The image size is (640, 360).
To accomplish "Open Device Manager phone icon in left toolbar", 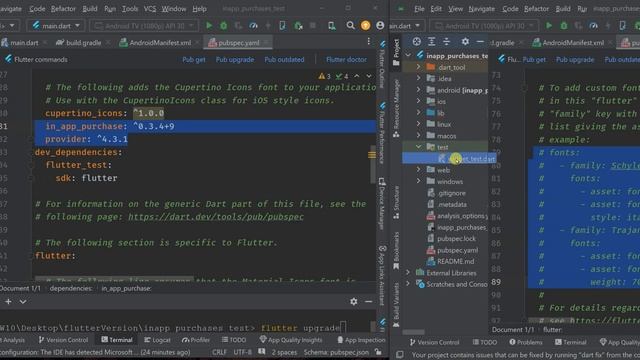I will pos(331,26).
